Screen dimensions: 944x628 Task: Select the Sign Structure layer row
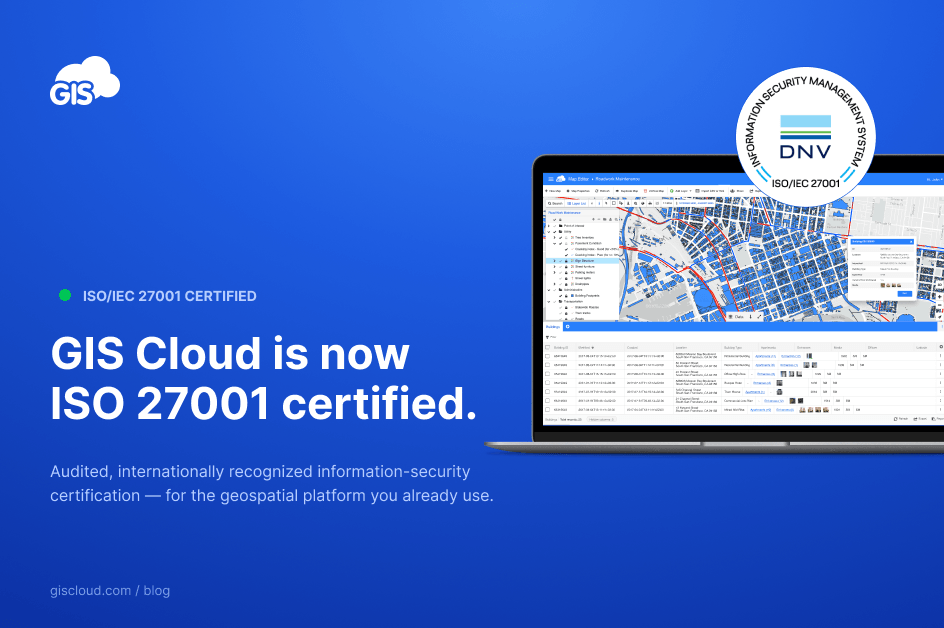coord(582,261)
